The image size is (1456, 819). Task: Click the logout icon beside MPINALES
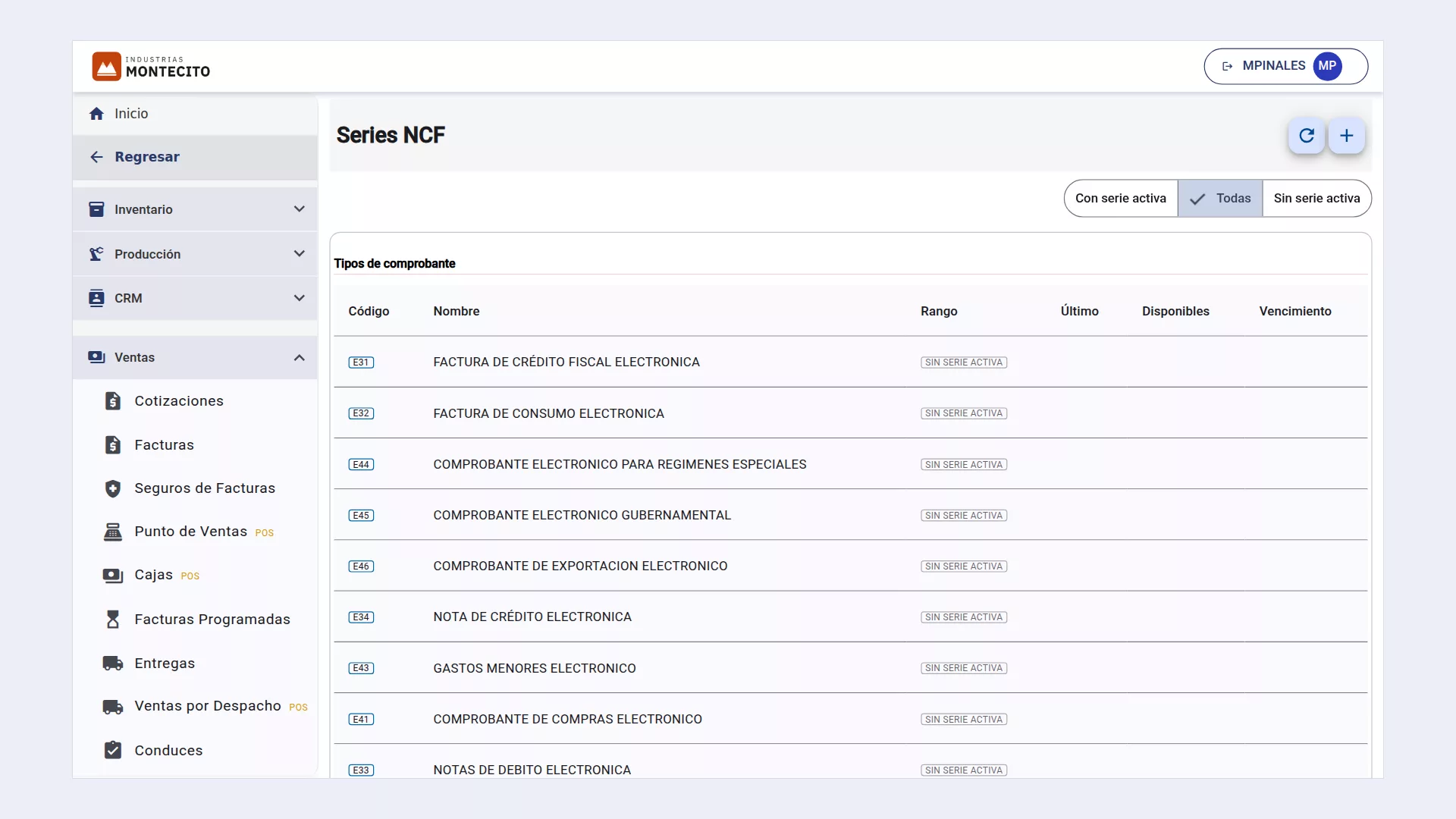click(1227, 66)
